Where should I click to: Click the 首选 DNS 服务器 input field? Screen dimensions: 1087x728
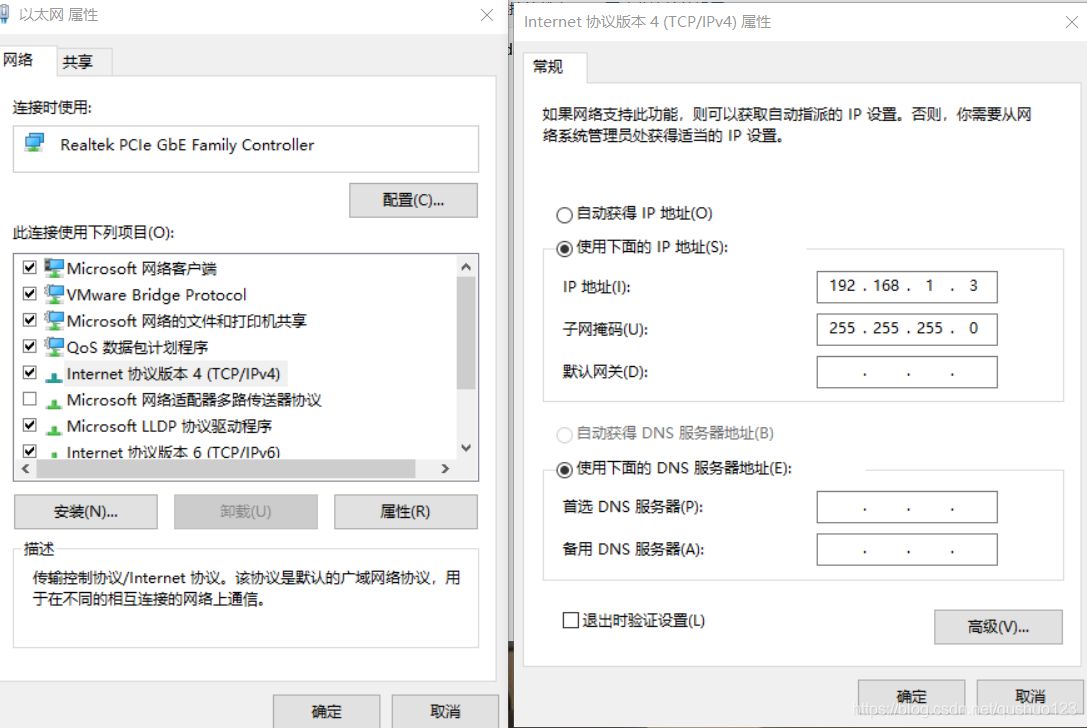coord(907,508)
